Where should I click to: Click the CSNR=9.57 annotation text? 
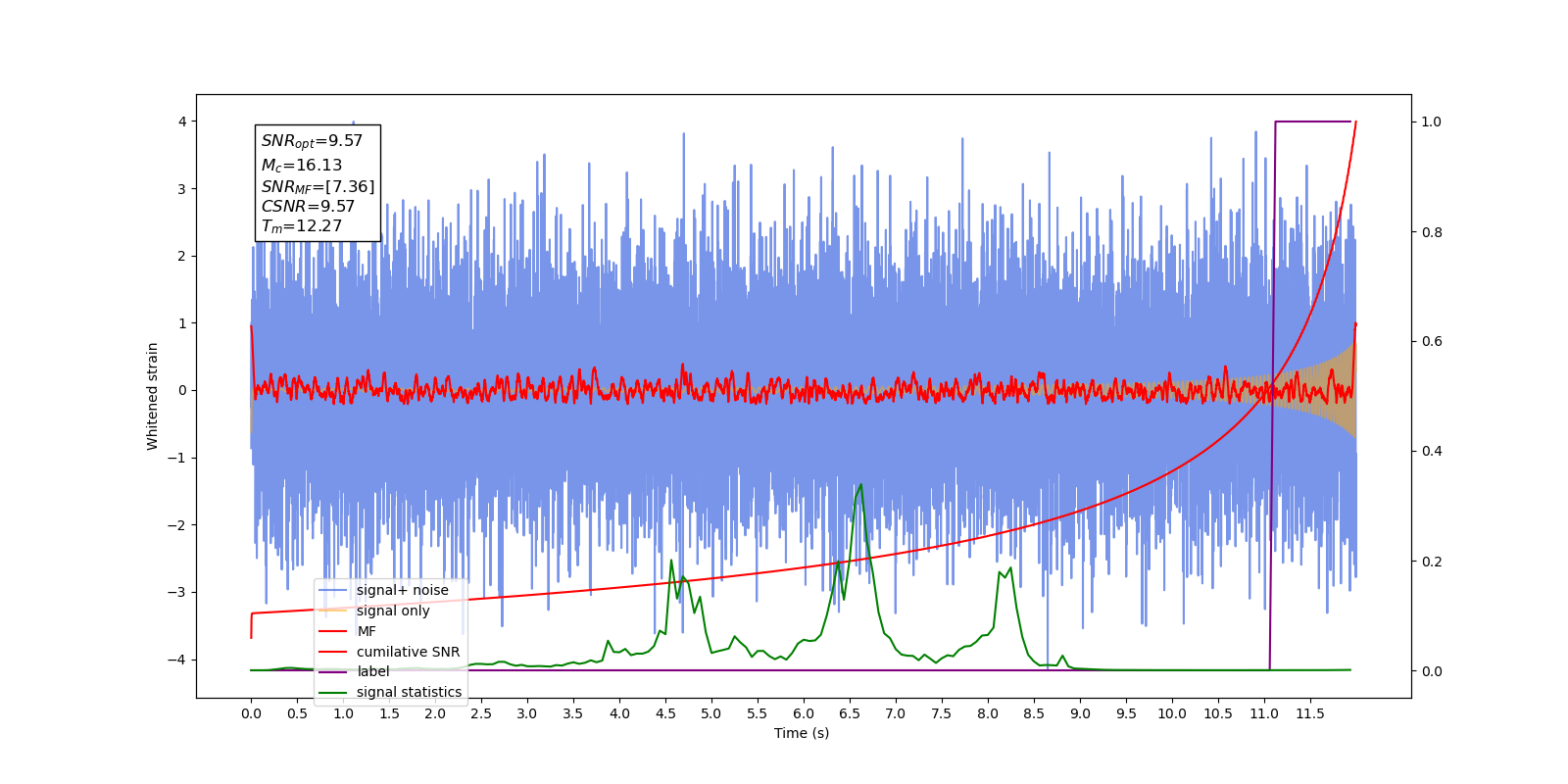tap(308, 207)
